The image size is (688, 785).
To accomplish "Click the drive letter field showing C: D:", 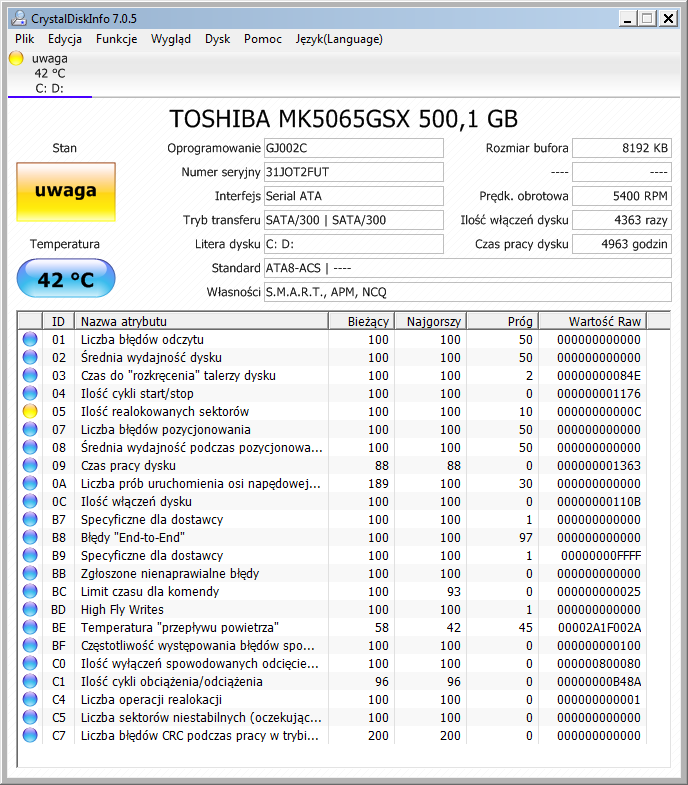I will coord(354,244).
